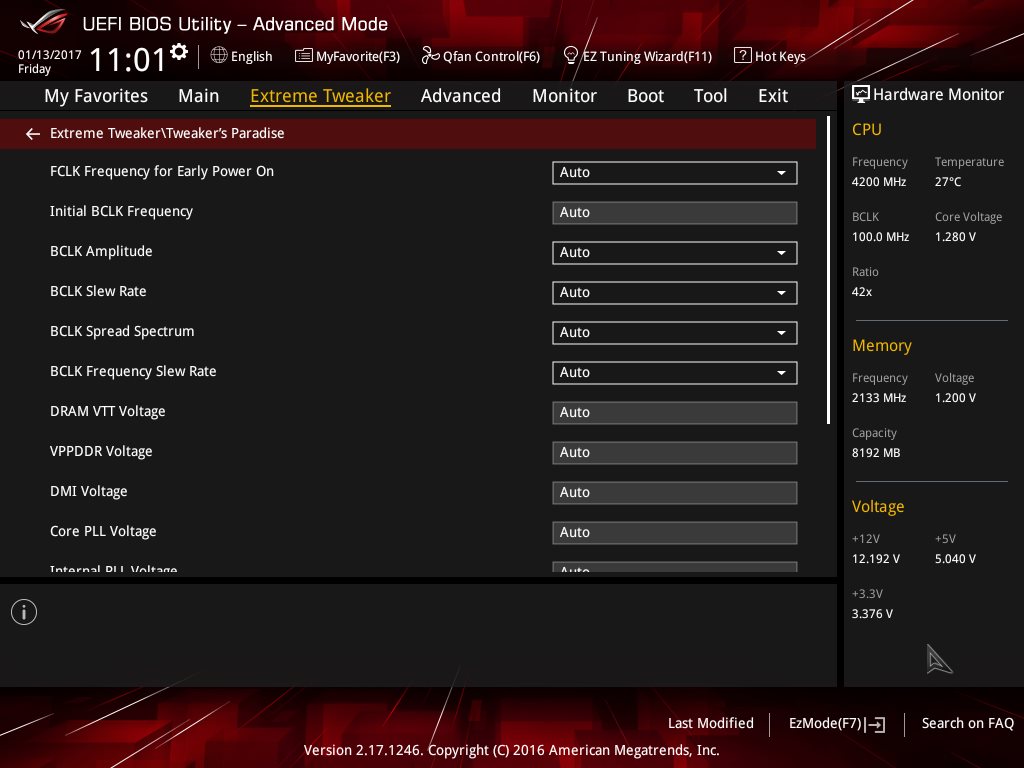
Task: Click the Qfan Control fan icon
Action: (x=430, y=56)
